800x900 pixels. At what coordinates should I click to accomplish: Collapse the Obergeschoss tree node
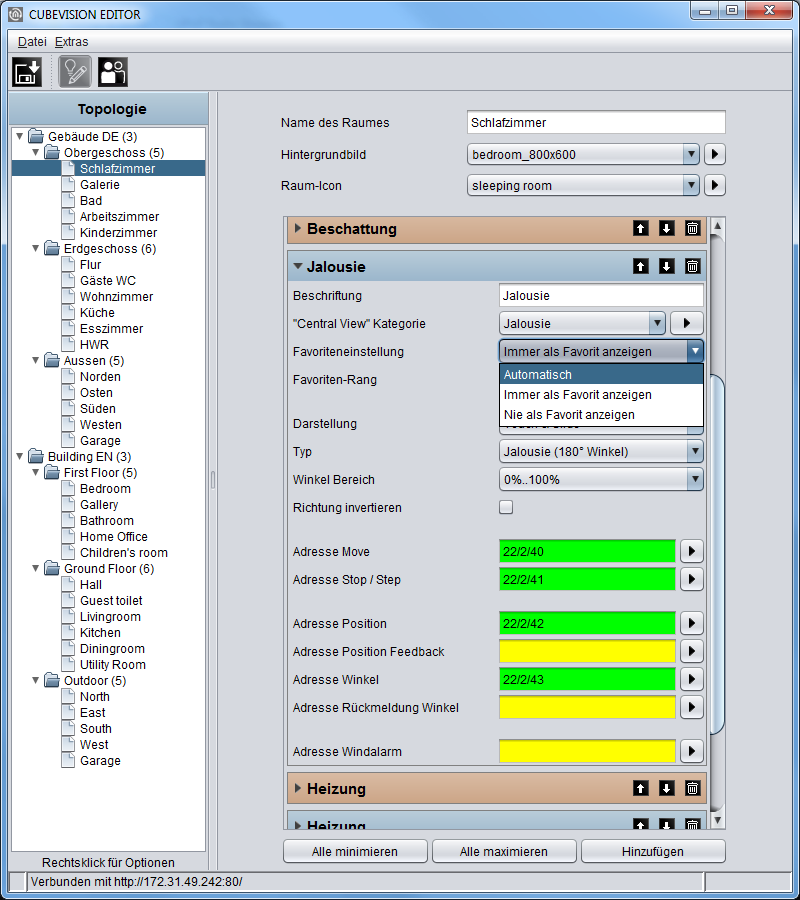pos(36,152)
